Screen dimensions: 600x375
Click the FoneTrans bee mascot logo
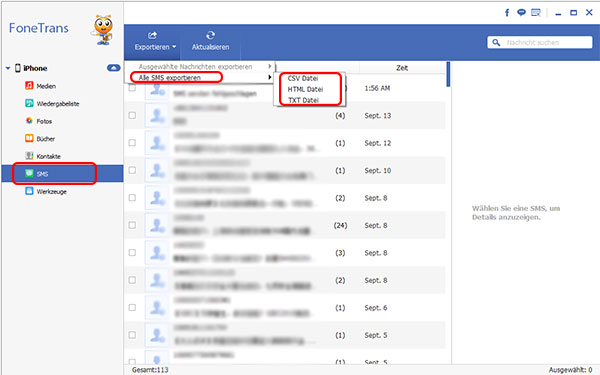click(x=103, y=30)
